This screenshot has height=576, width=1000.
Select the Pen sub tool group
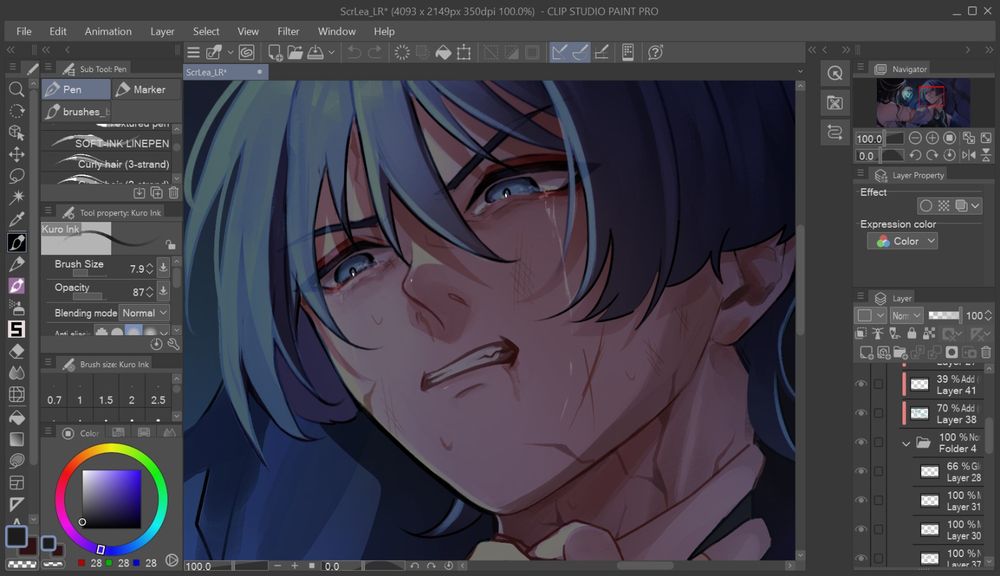(x=76, y=89)
